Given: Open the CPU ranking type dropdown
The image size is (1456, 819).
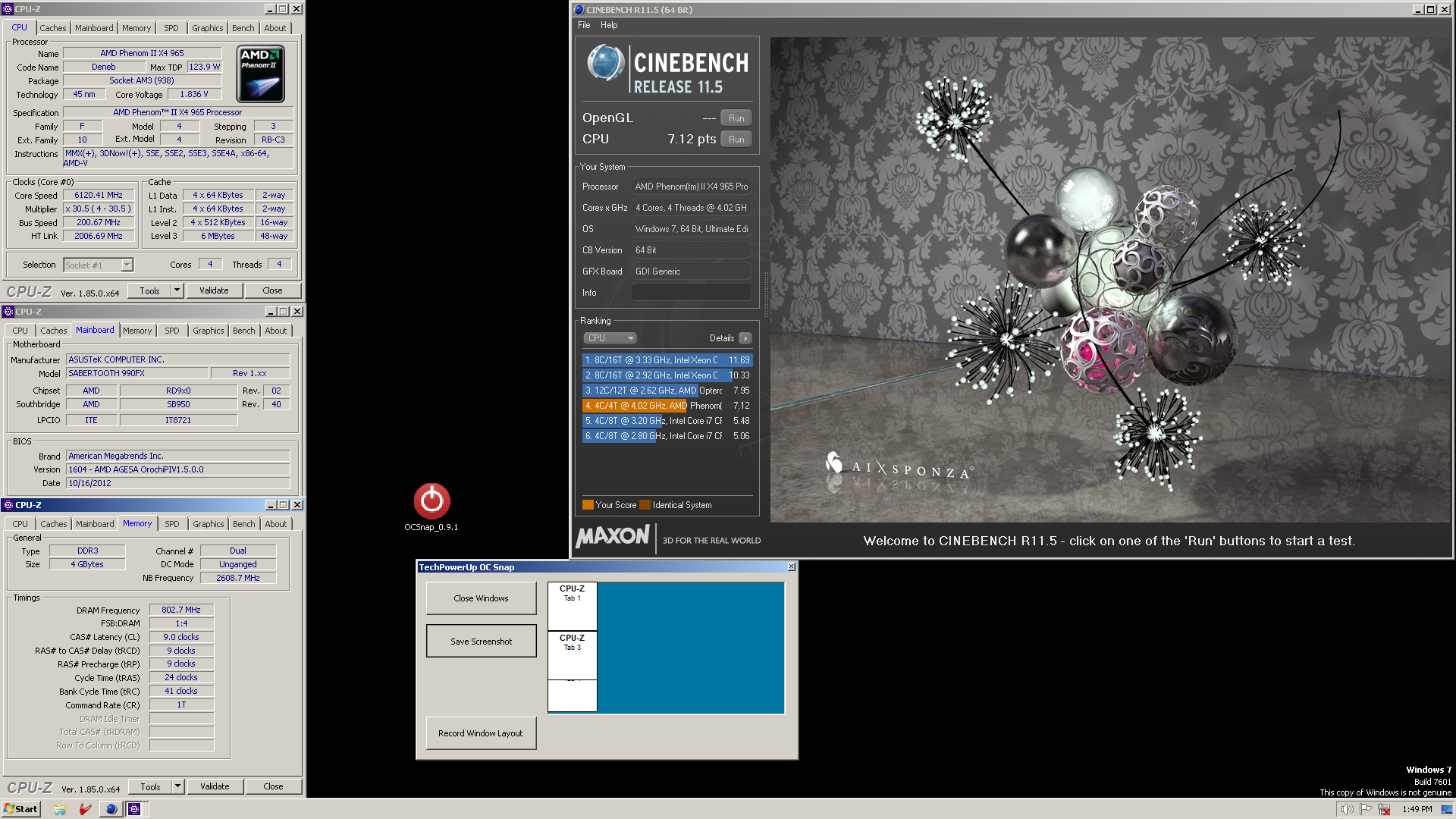Looking at the screenshot, I should (x=610, y=338).
